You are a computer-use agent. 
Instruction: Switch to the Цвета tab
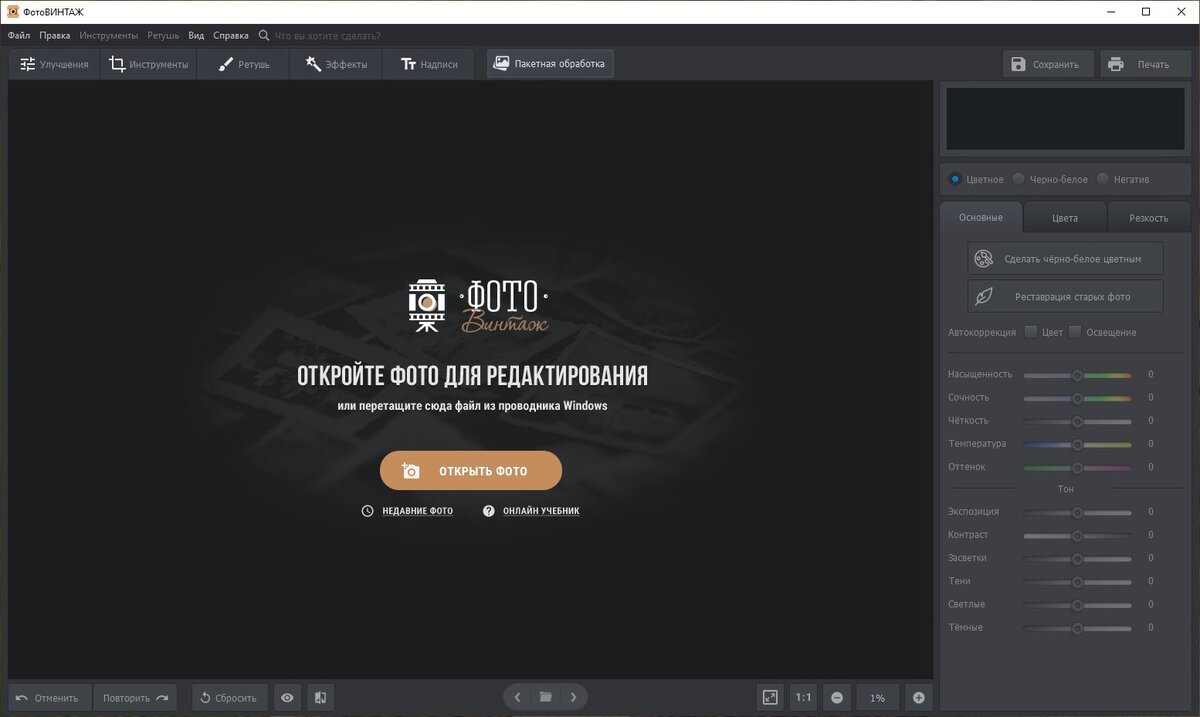point(1065,217)
